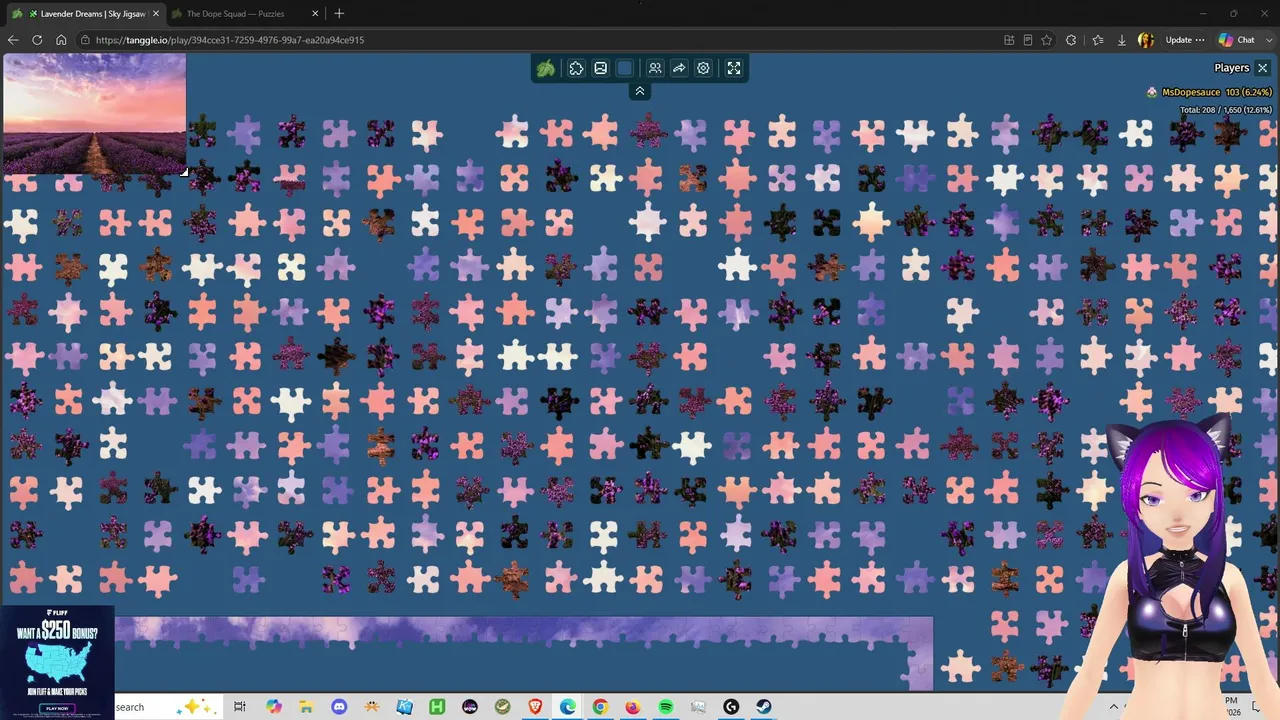
Task: Open the browser profile avatar
Action: [1146, 40]
